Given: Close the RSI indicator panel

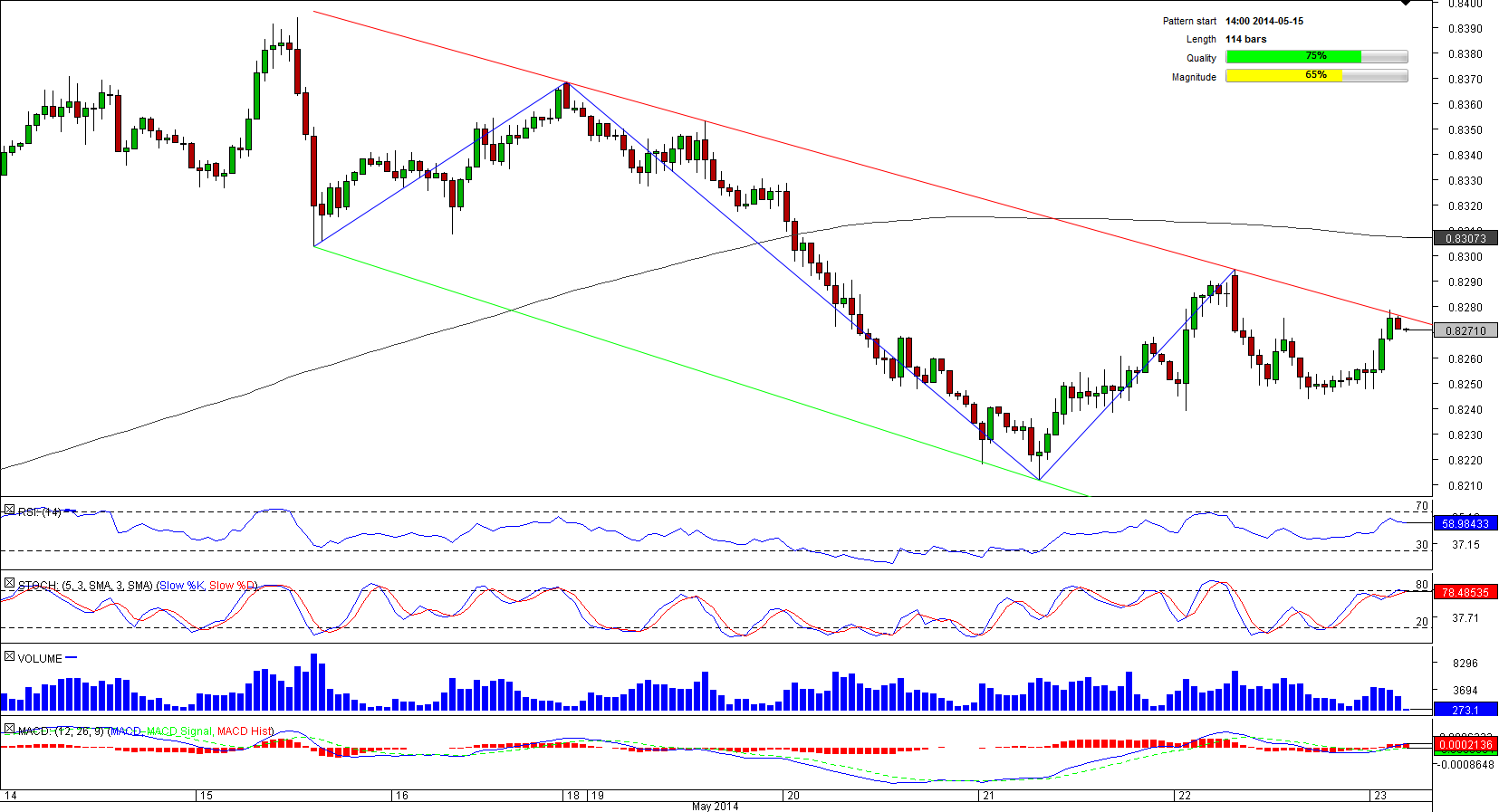Looking at the screenshot, I should pyautogui.click(x=9, y=511).
